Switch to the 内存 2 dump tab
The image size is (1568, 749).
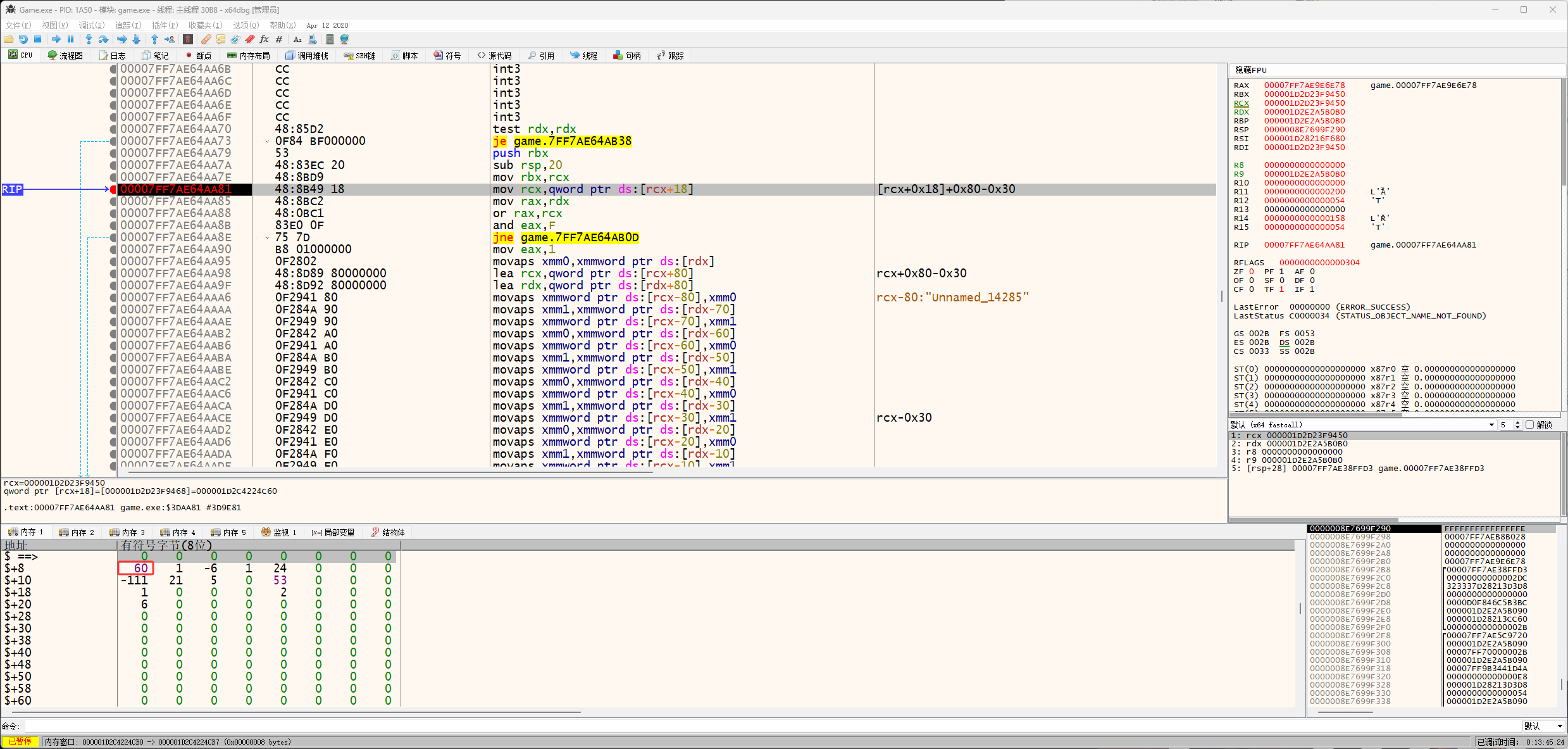[x=77, y=532]
